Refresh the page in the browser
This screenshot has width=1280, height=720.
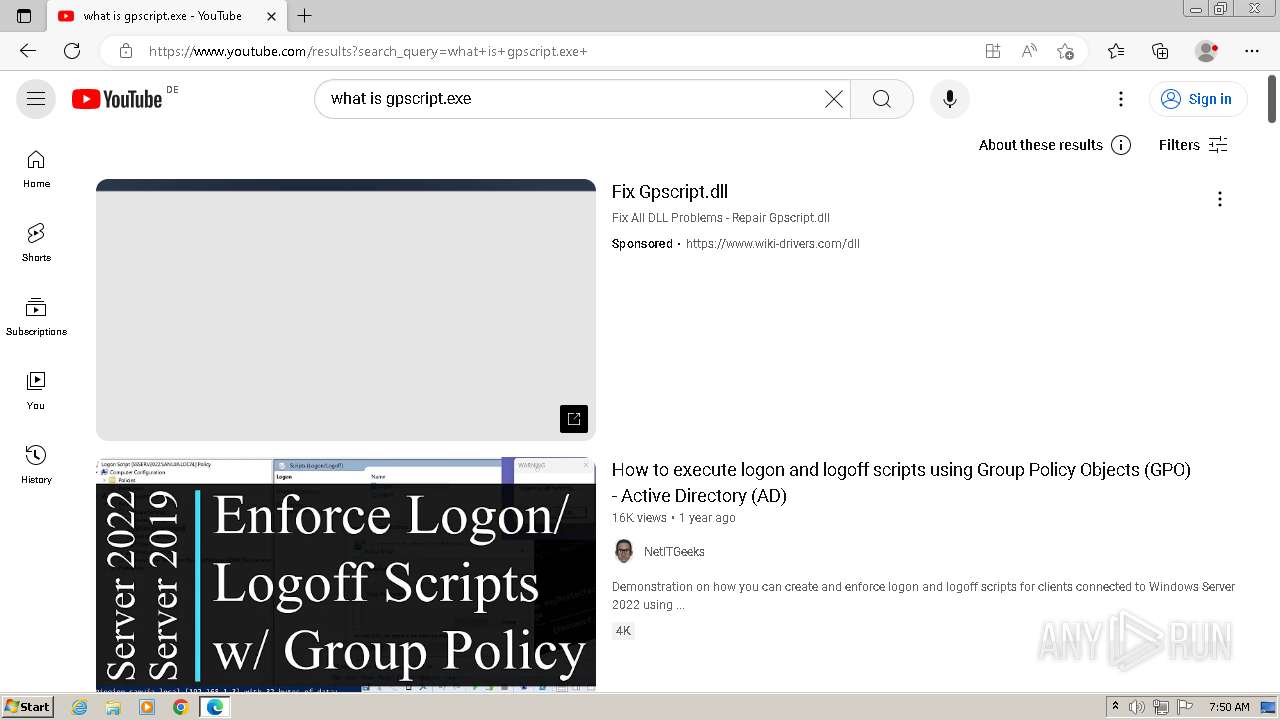(72, 51)
